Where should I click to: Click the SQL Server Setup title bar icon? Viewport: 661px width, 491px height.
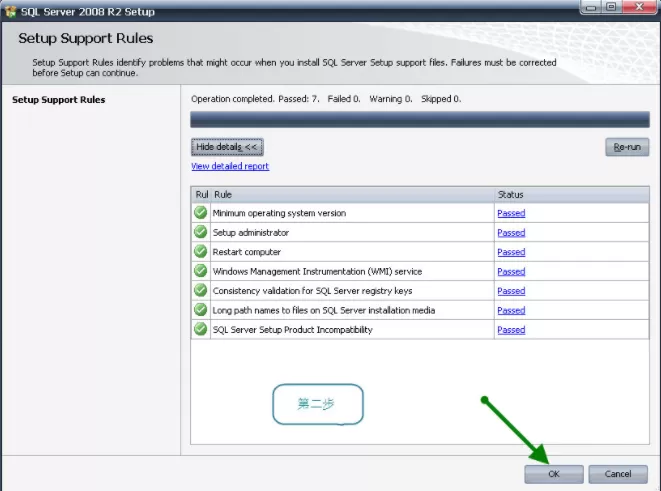(x=10, y=11)
